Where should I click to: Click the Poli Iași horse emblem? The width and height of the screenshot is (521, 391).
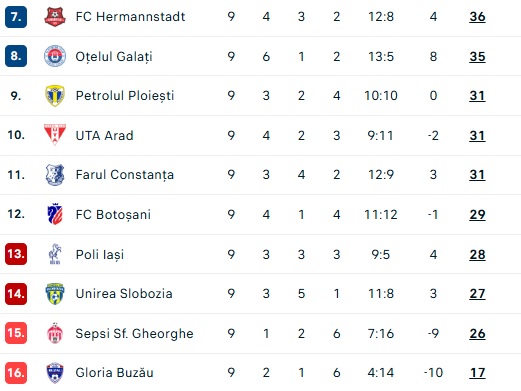pos(55,254)
